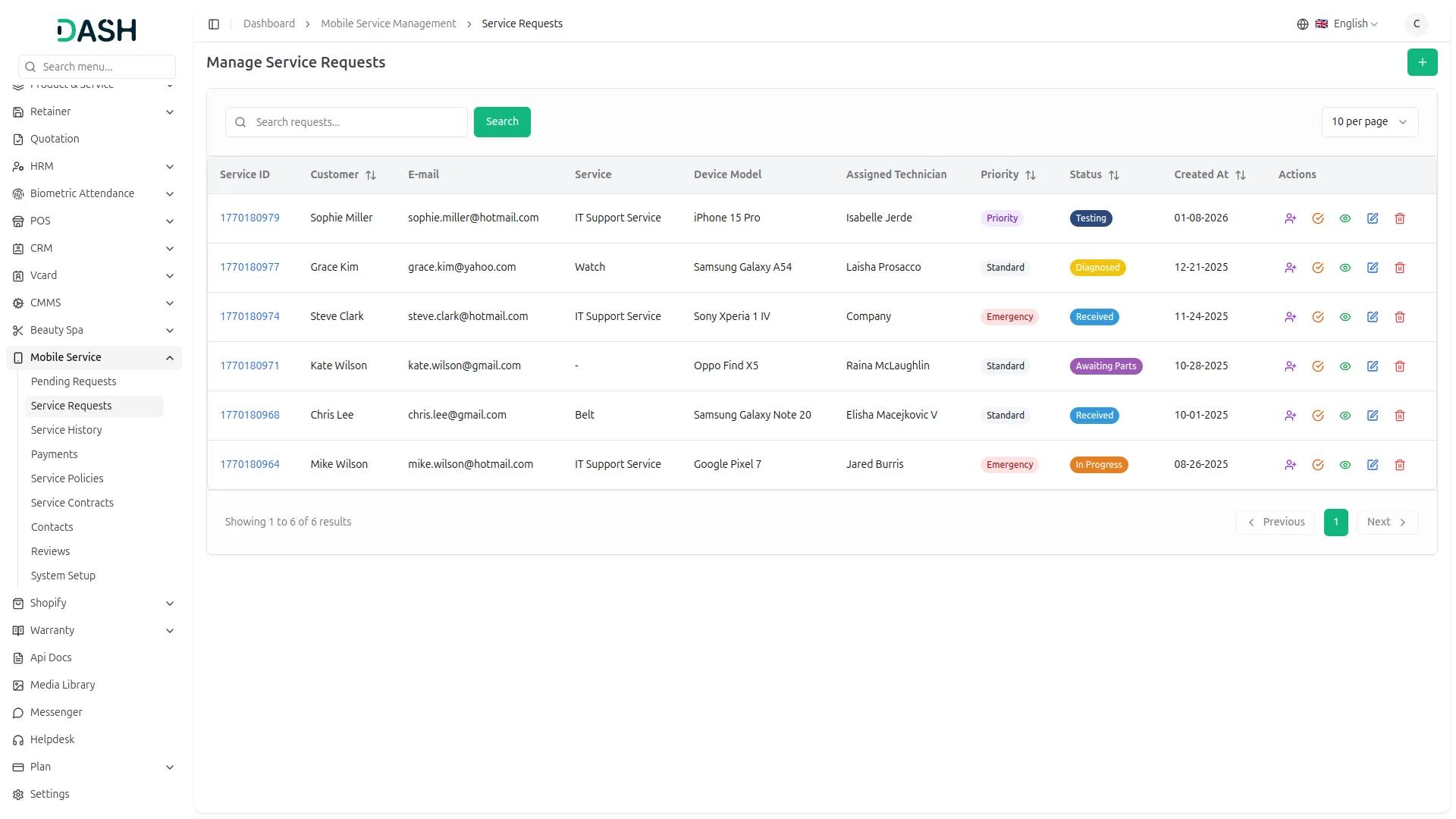
Task: Expand the Shopify menu
Action: (94, 604)
